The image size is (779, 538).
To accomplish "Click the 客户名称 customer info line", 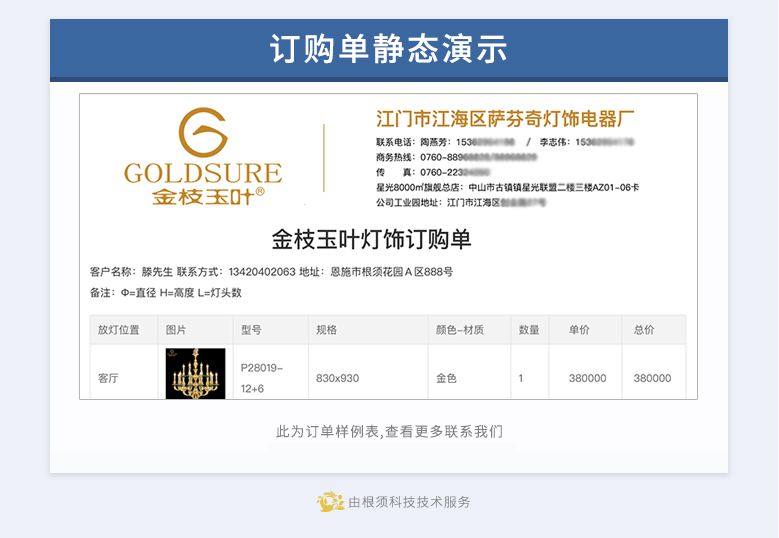I will point(271,272).
